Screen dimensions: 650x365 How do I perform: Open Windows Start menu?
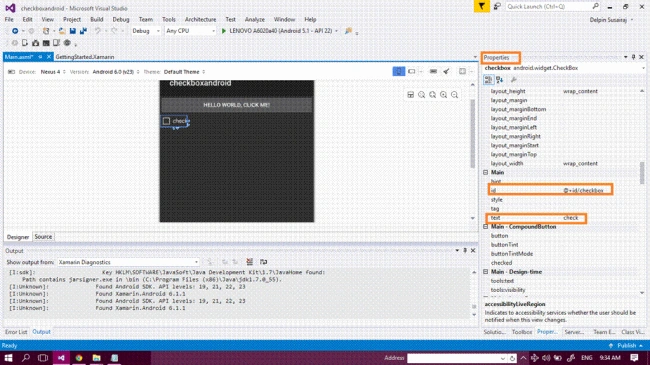pyautogui.click(x=8, y=358)
